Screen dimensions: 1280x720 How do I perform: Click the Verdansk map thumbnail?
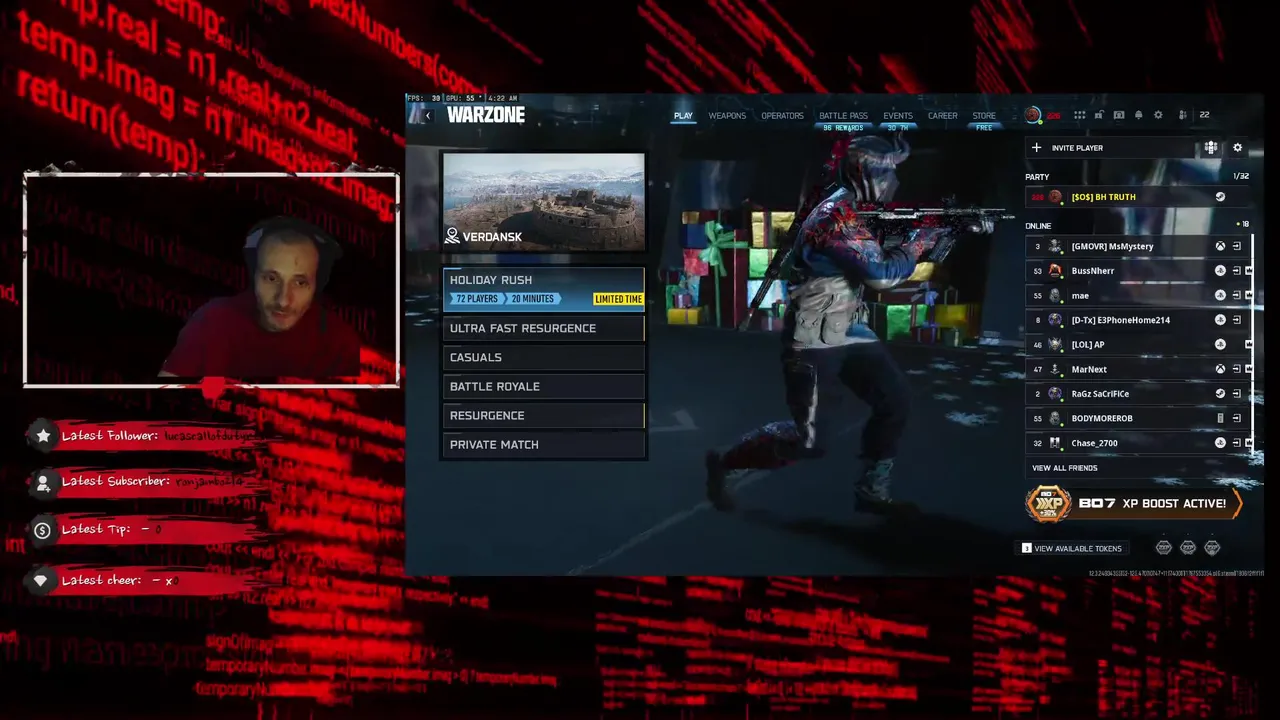click(544, 201)
